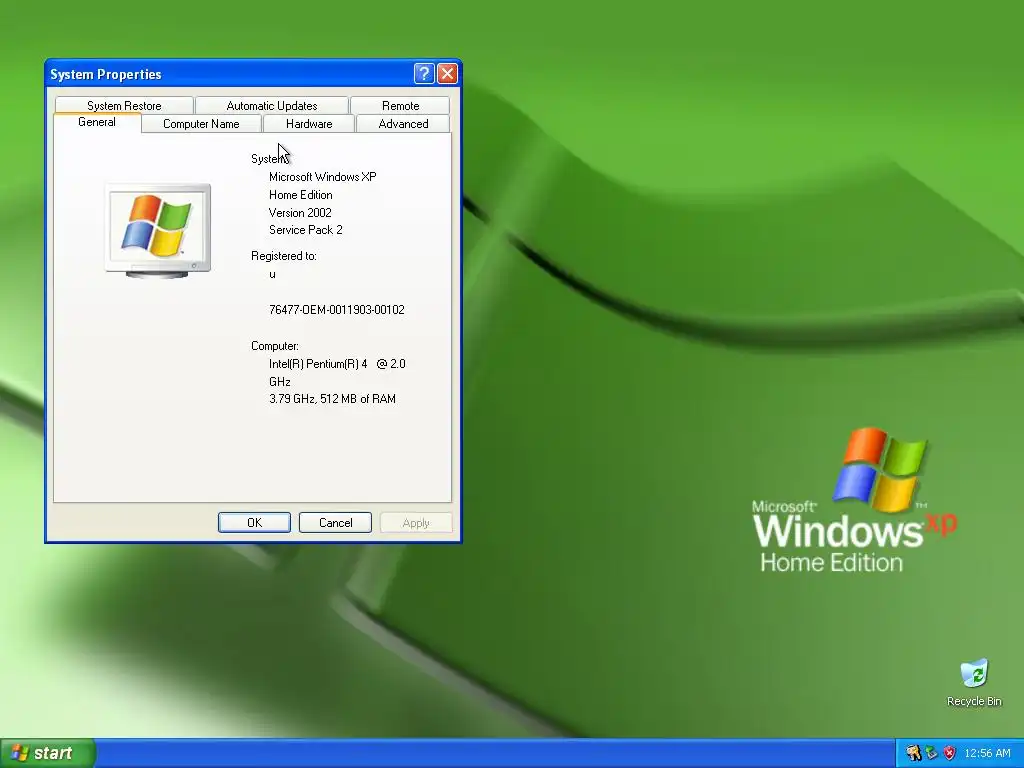Close the System Properties dialog

(447, 74)
